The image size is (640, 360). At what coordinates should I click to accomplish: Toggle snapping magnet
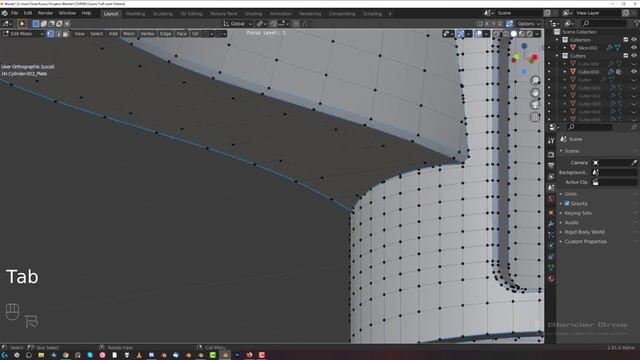point(273,24)
